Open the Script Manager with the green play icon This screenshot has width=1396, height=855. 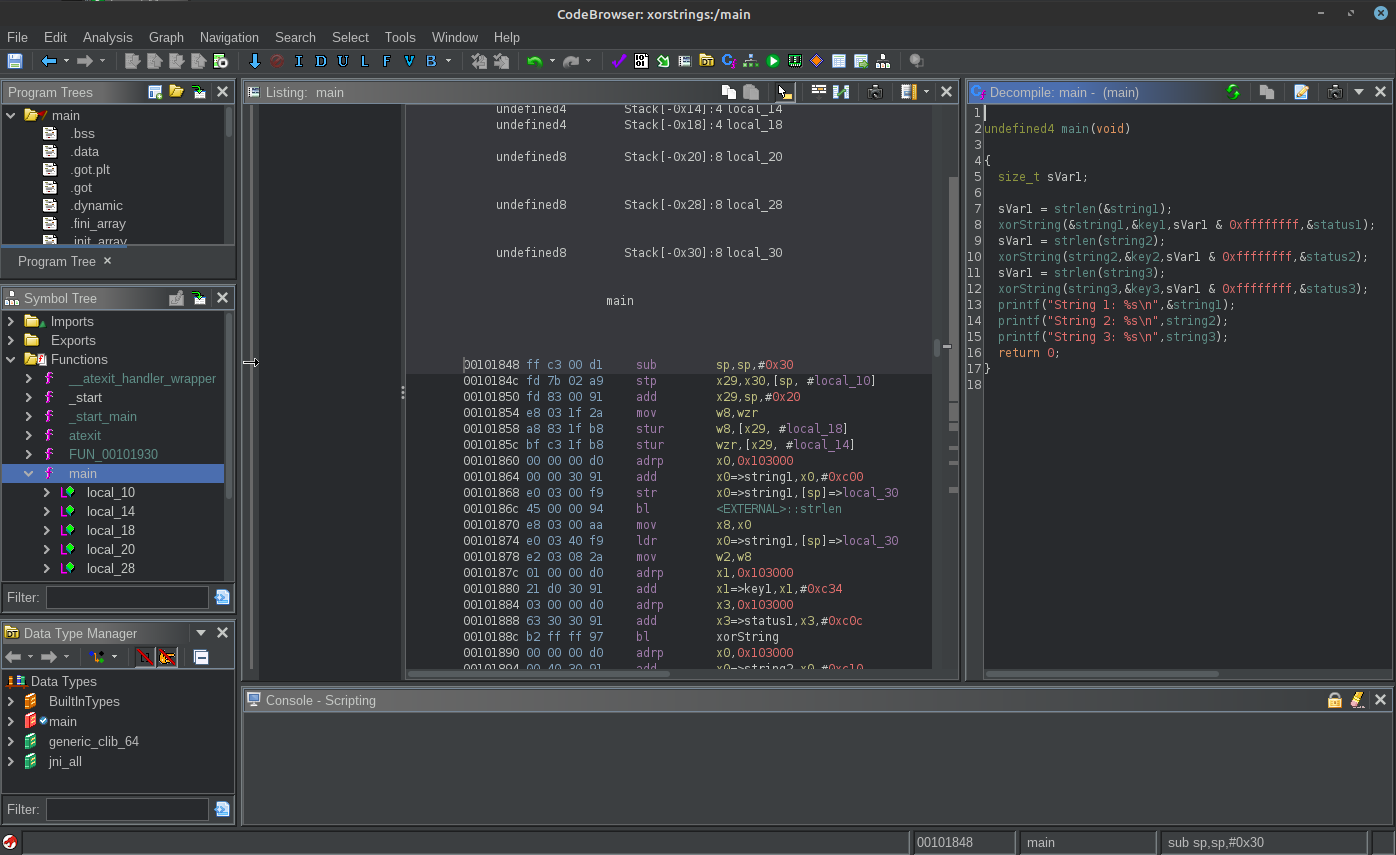click(x=772, y=60)
